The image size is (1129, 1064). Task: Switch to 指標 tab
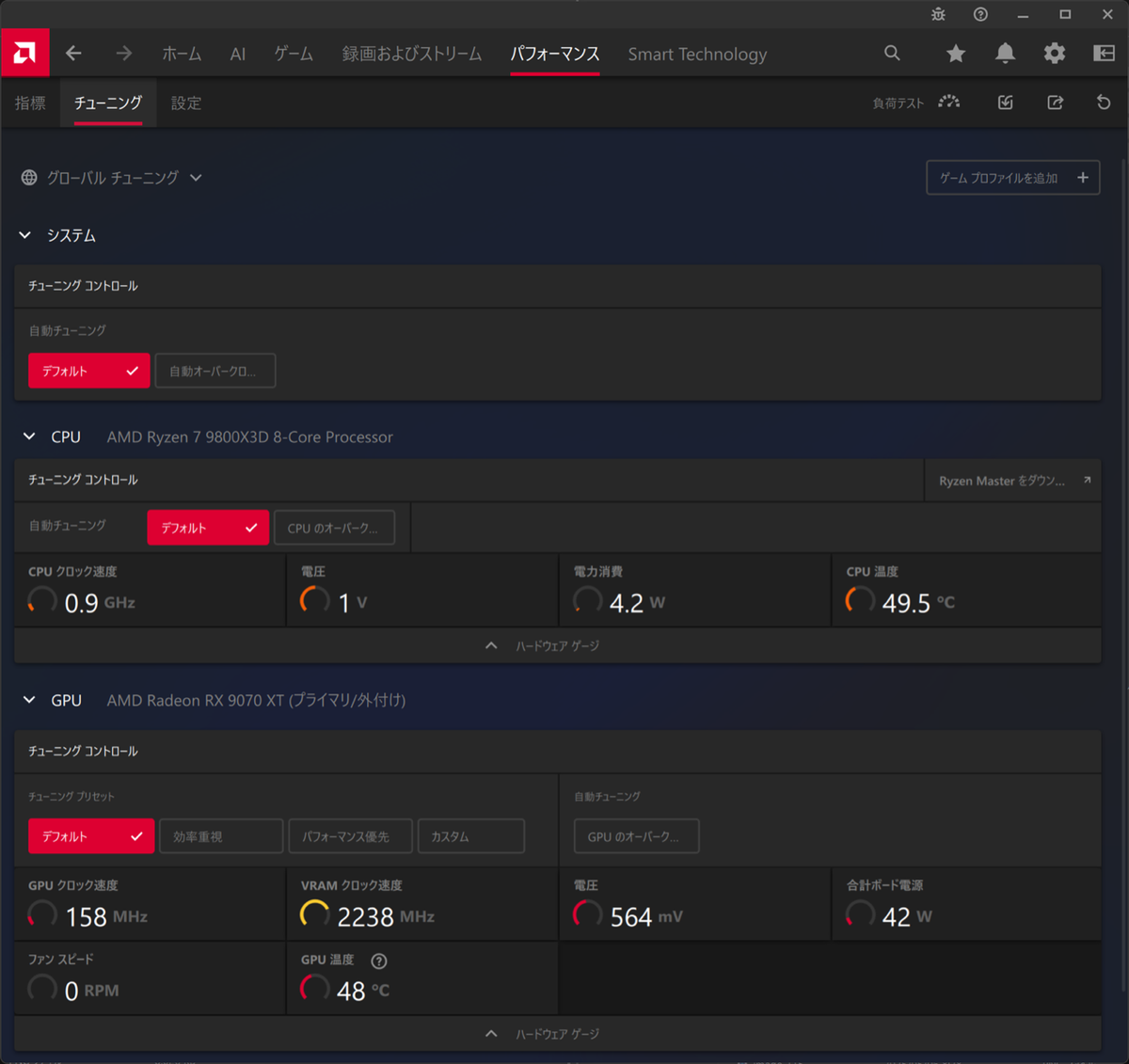pos(30,103)
